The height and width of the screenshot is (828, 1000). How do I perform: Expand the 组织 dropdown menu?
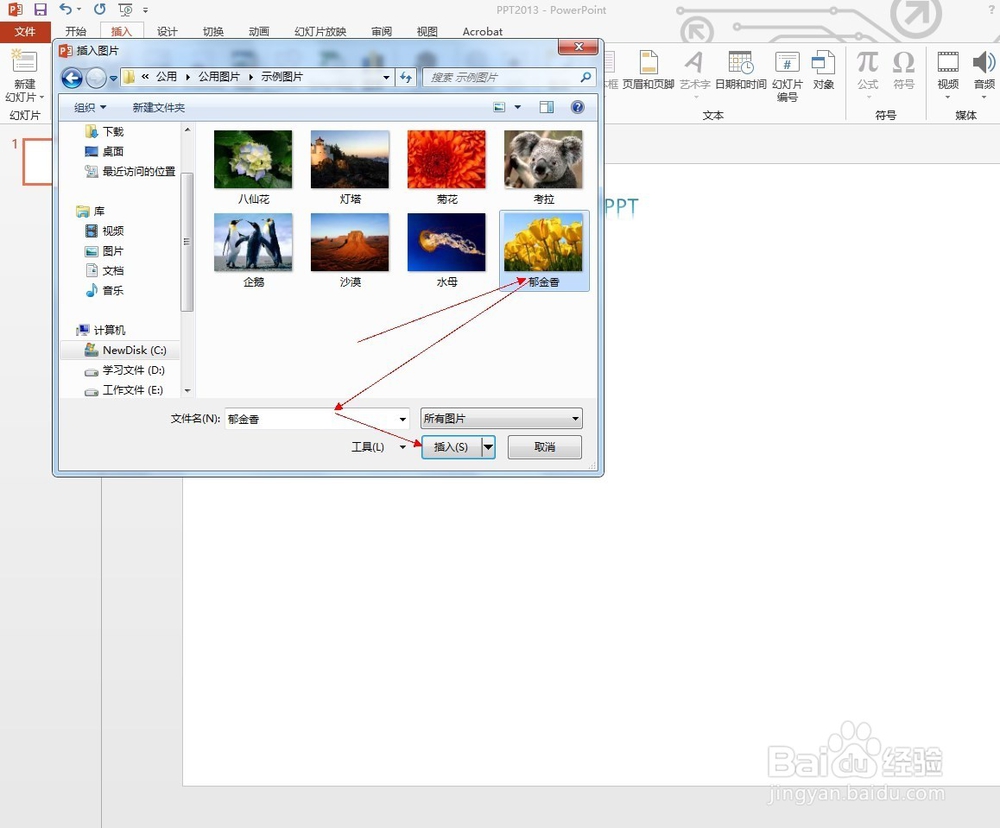pyautogui.click(x=89, y=107)
